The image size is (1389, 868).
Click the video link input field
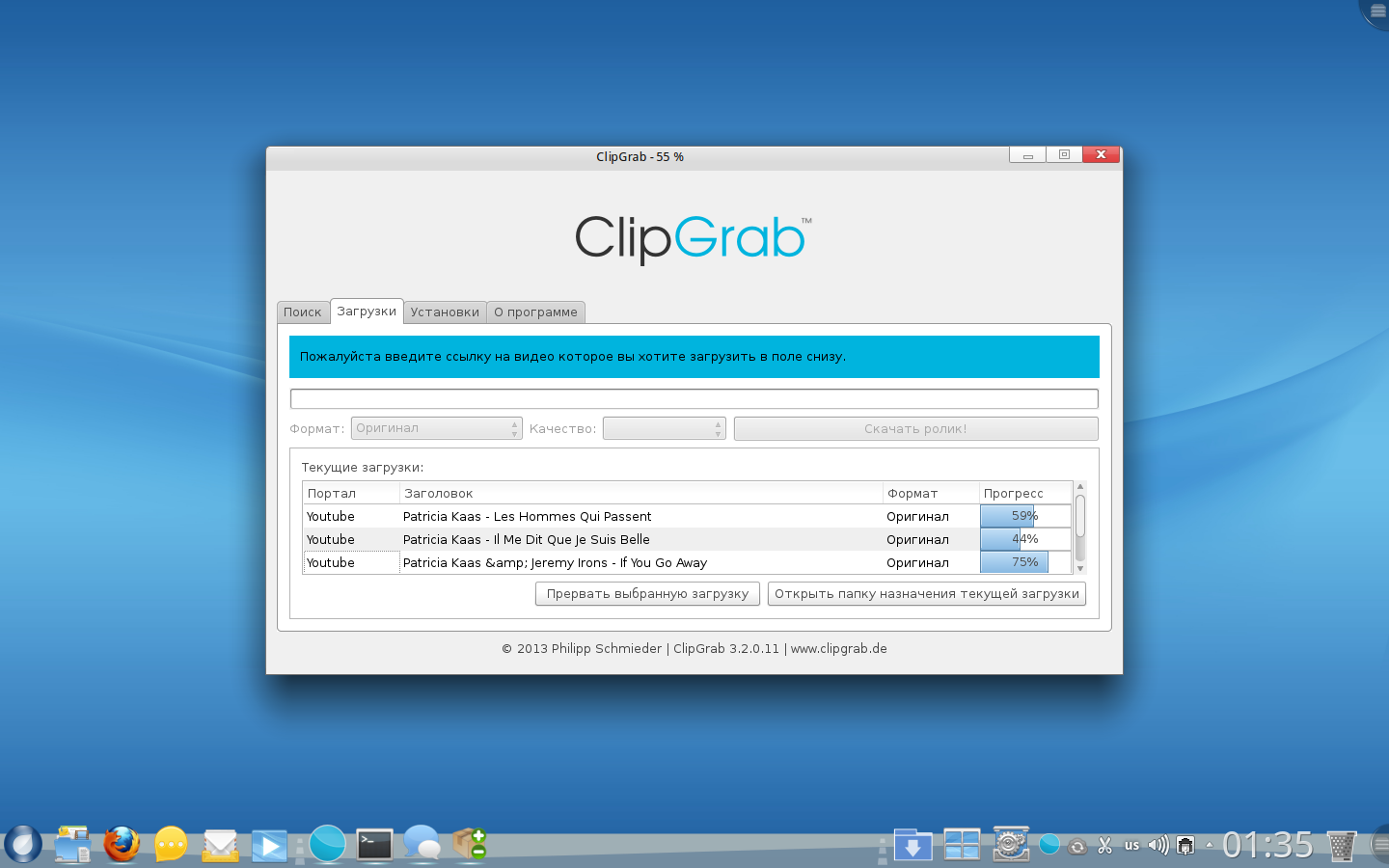694,399
